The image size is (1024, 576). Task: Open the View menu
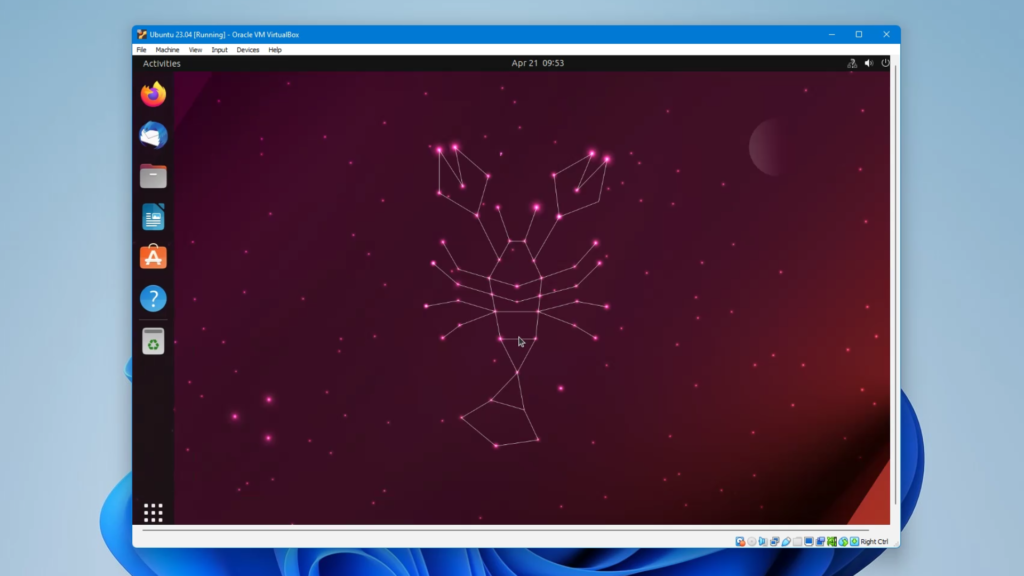[x=195, y=50]
